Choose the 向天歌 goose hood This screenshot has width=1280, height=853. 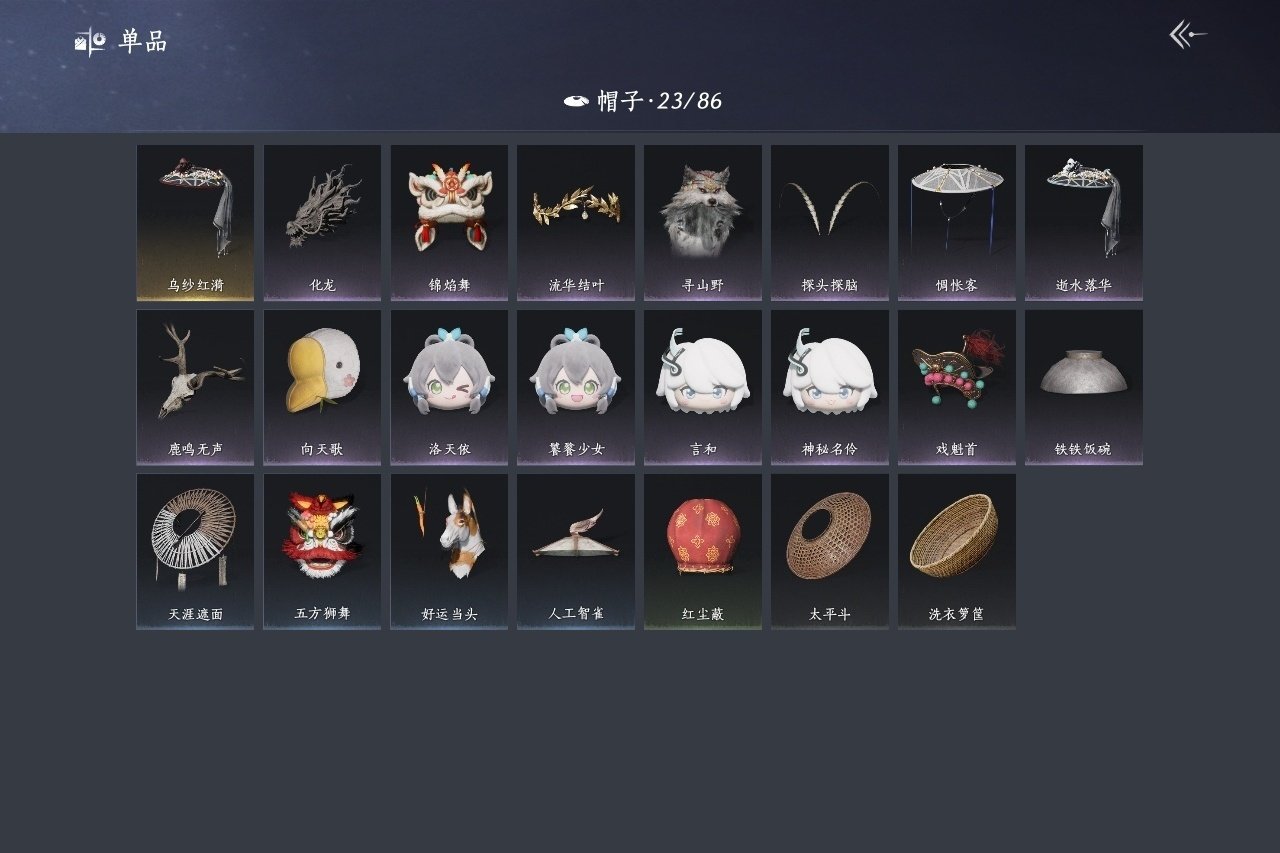322,387
